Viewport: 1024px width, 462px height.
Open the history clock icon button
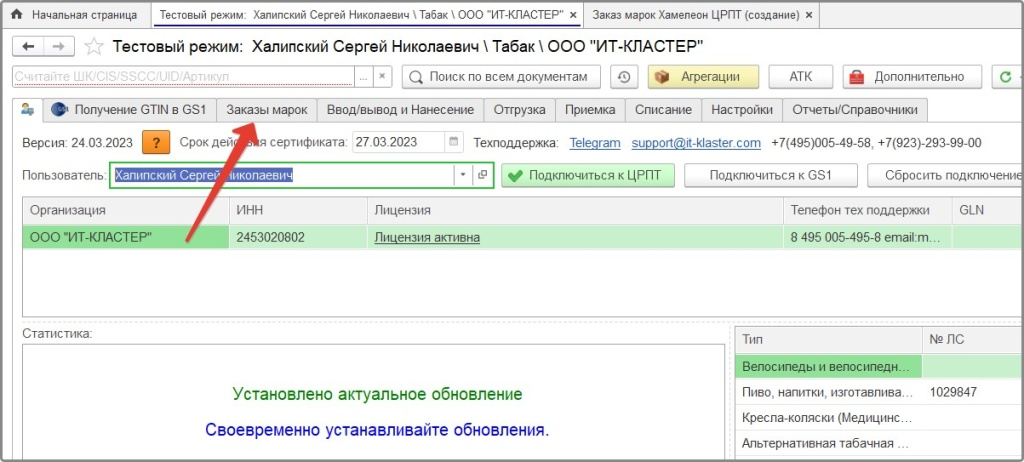[624, 76]
